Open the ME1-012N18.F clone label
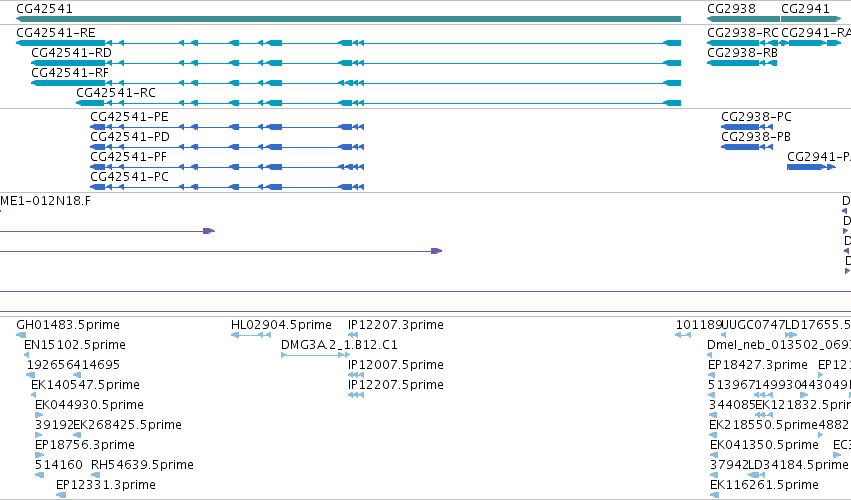The image size is (851, 500). tap(46, 201)
